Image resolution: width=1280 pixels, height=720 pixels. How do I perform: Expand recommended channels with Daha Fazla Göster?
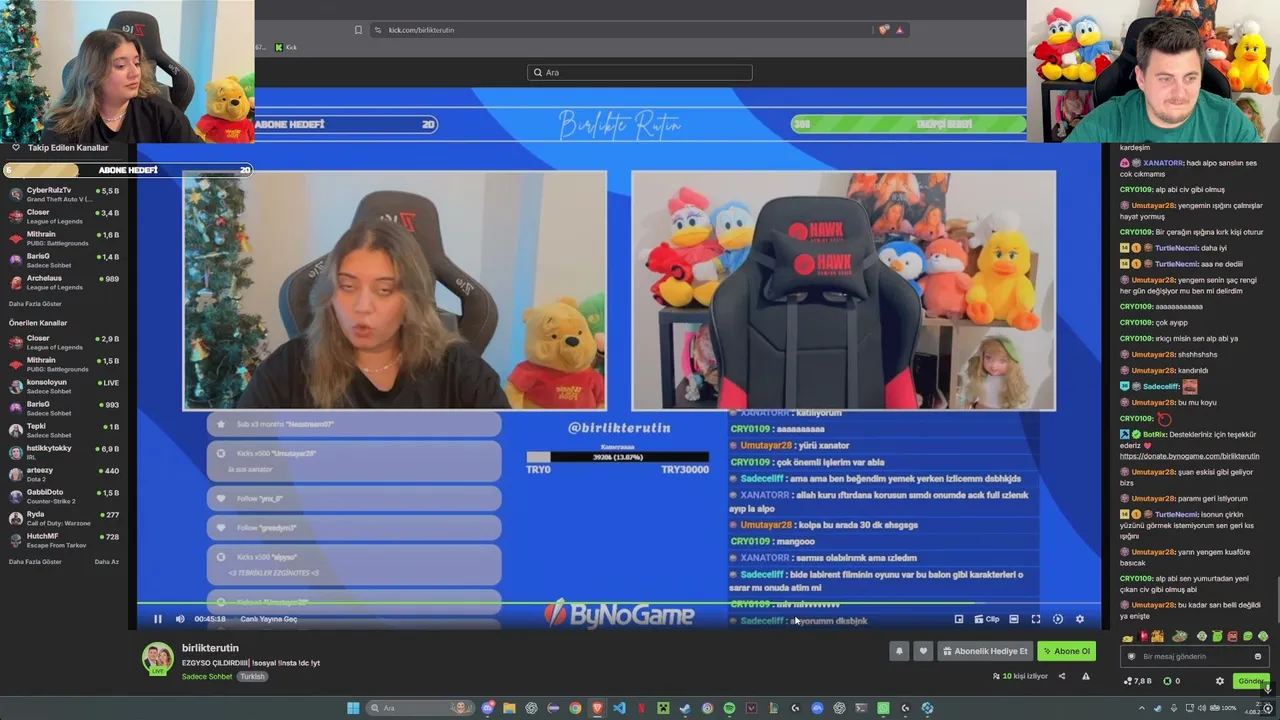(x=35, y=562)
